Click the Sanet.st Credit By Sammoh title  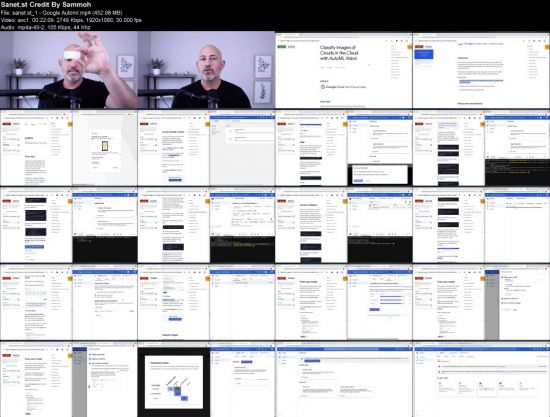tap(46, 5)
